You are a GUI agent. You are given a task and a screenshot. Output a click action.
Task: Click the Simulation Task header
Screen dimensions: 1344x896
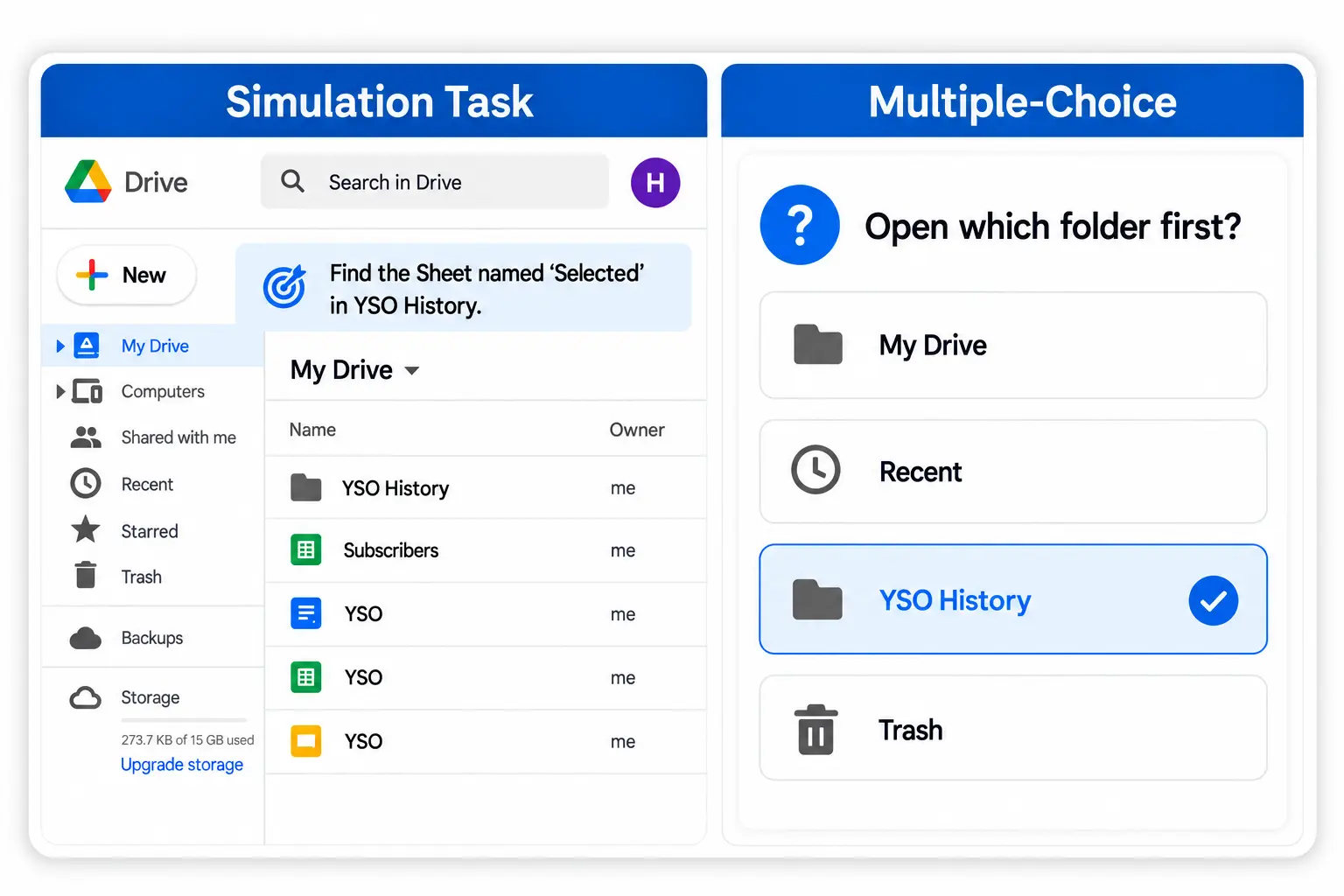click(374, 101)
